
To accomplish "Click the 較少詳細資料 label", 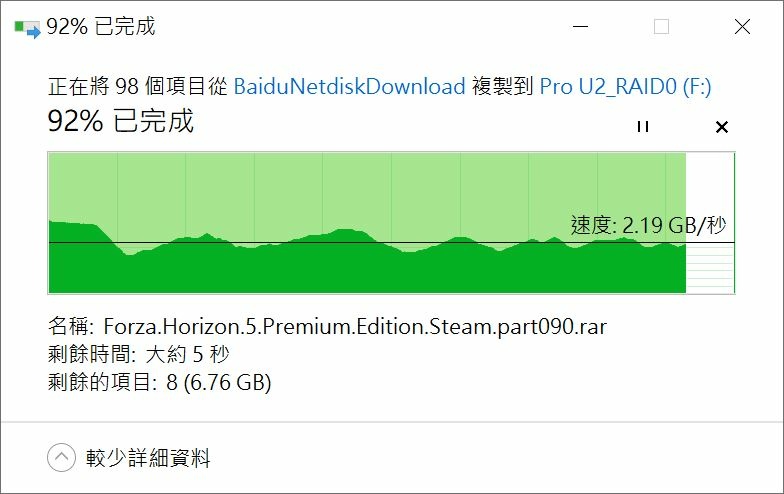I will tap(148, 458).
